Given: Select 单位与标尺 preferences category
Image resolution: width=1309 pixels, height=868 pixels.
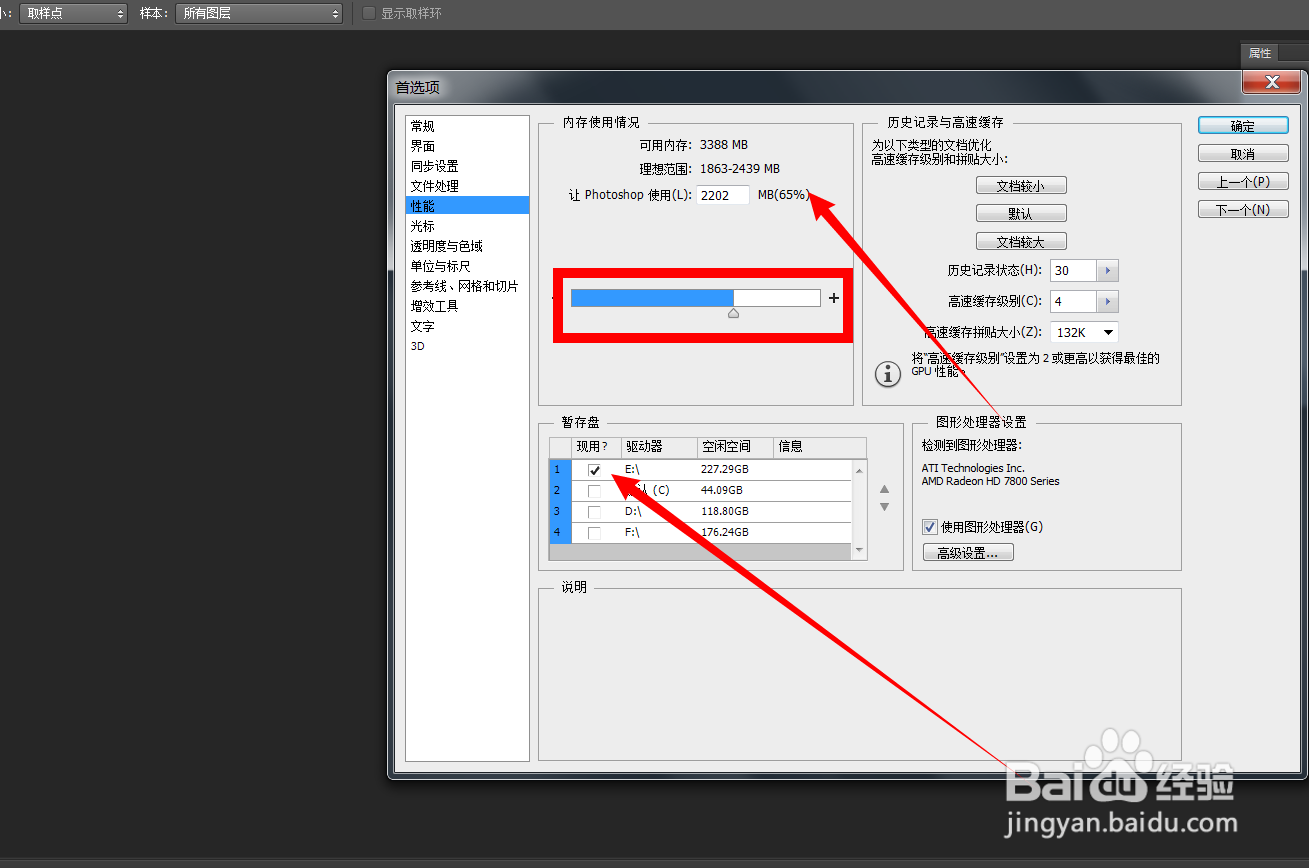Looking at the screenshot, I should click(467, 266).
